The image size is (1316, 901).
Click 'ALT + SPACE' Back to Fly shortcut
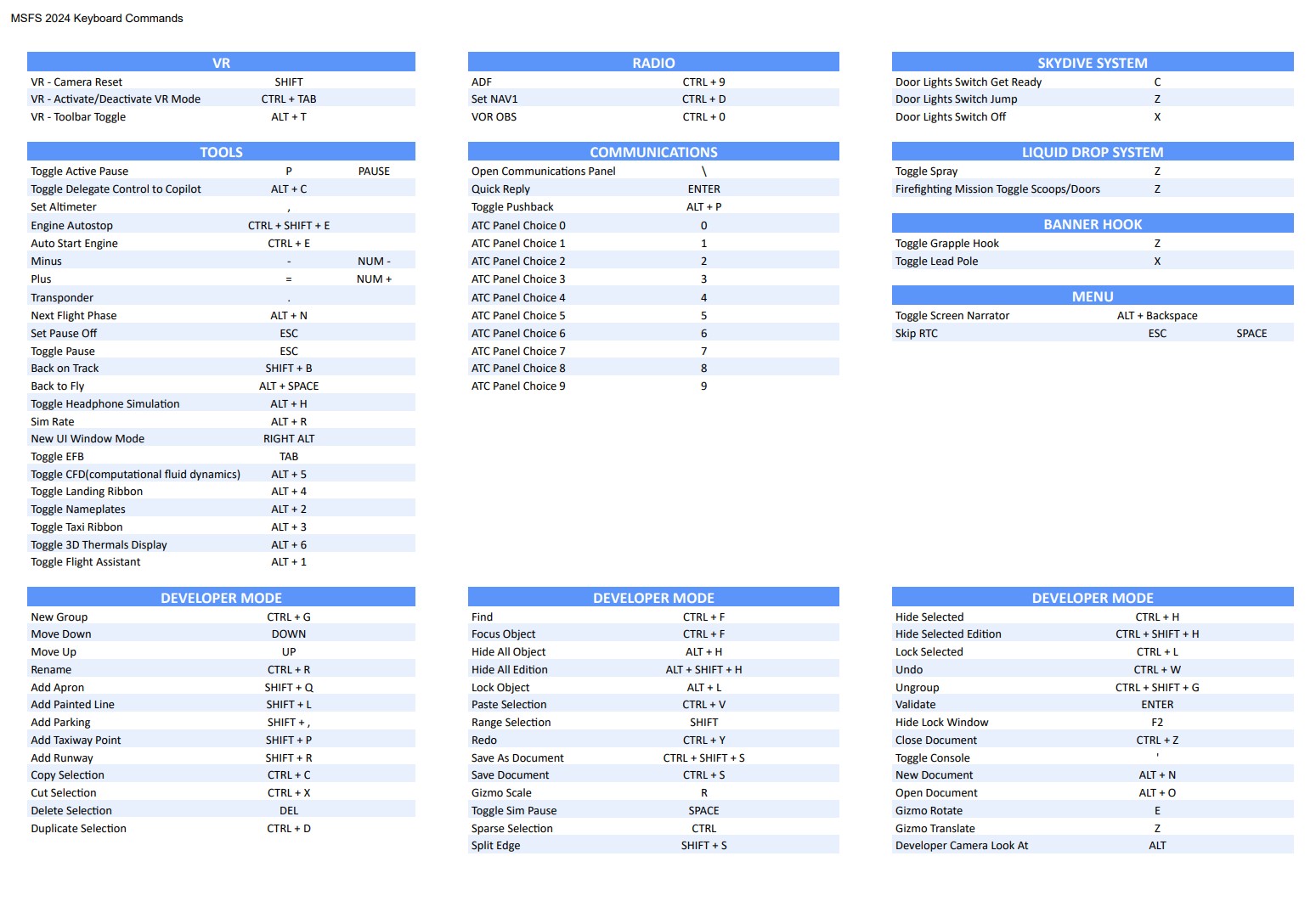(289, 386)
